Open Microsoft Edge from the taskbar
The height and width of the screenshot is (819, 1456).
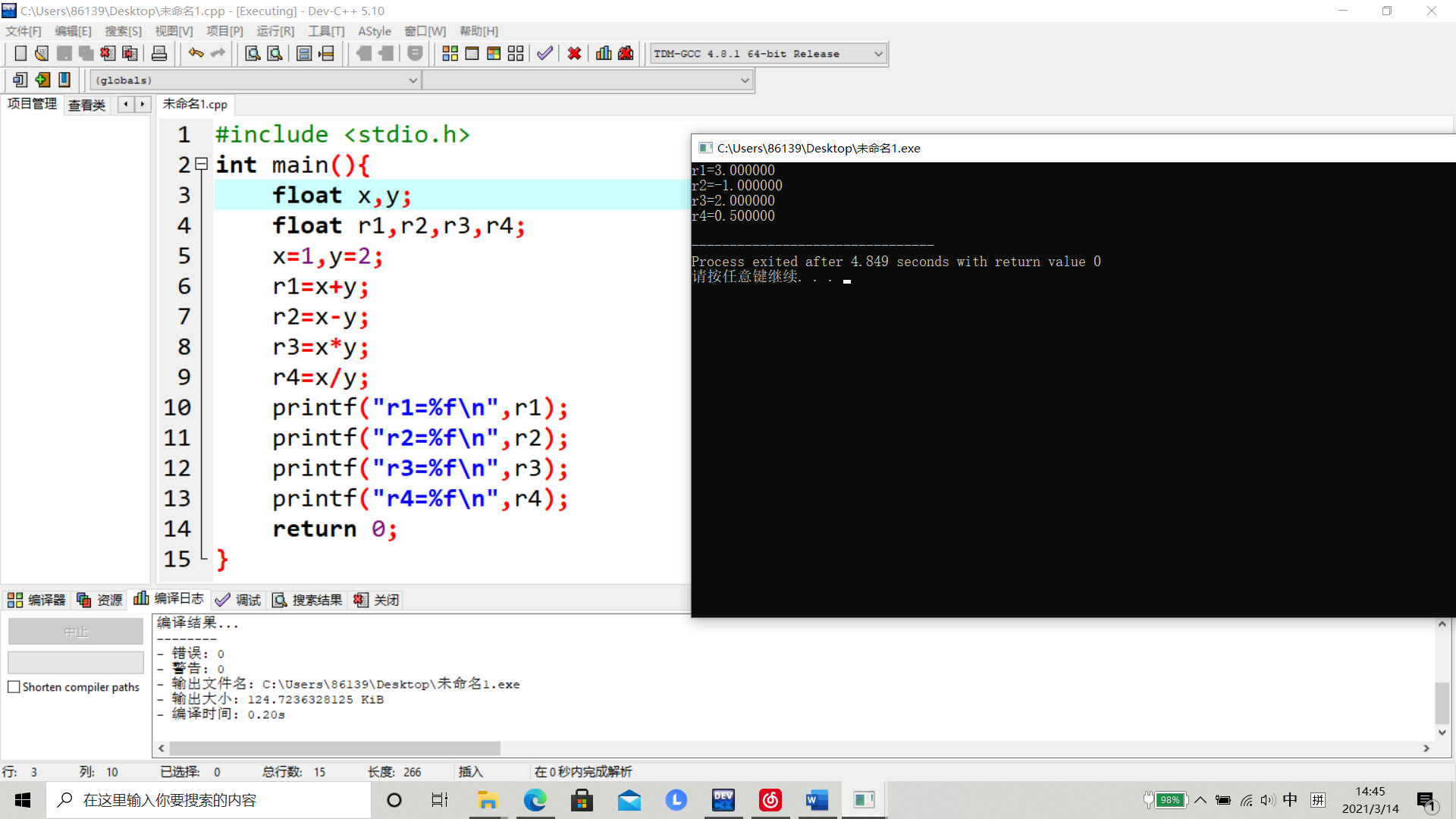(x=535, y=800)
